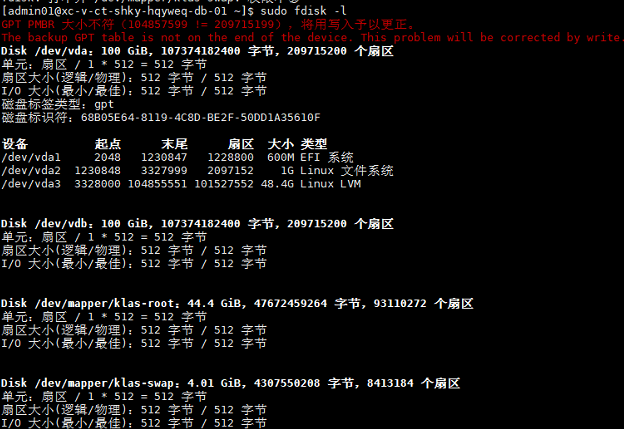Click the red GPT PMBR size mismatch warning

coord(208,24)
